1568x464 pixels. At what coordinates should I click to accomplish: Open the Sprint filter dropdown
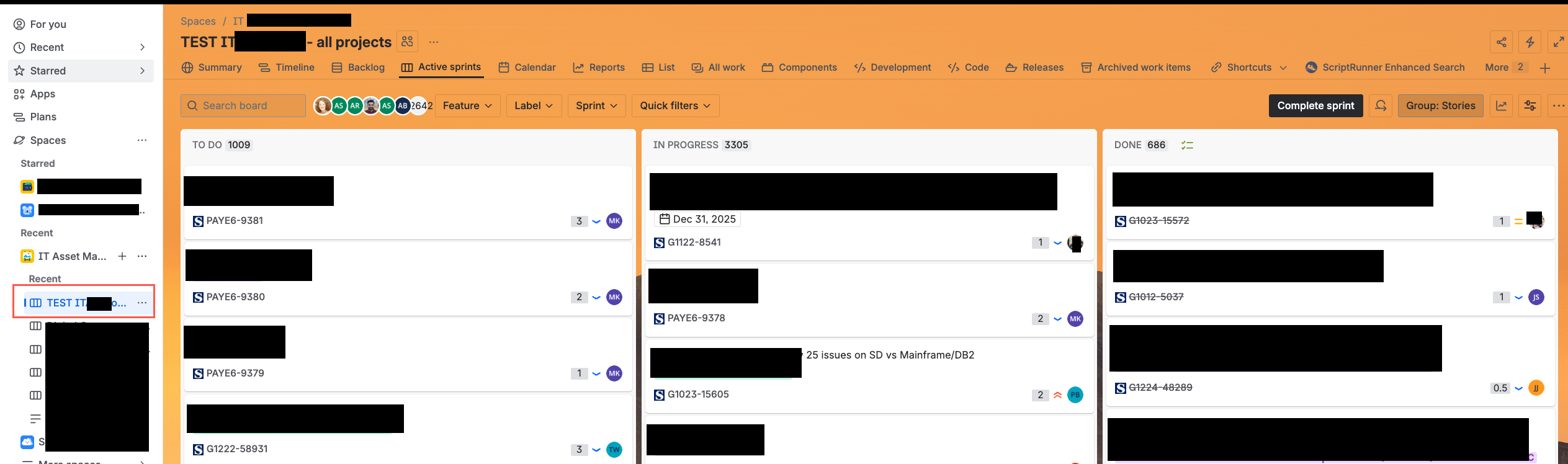(596, 105)
